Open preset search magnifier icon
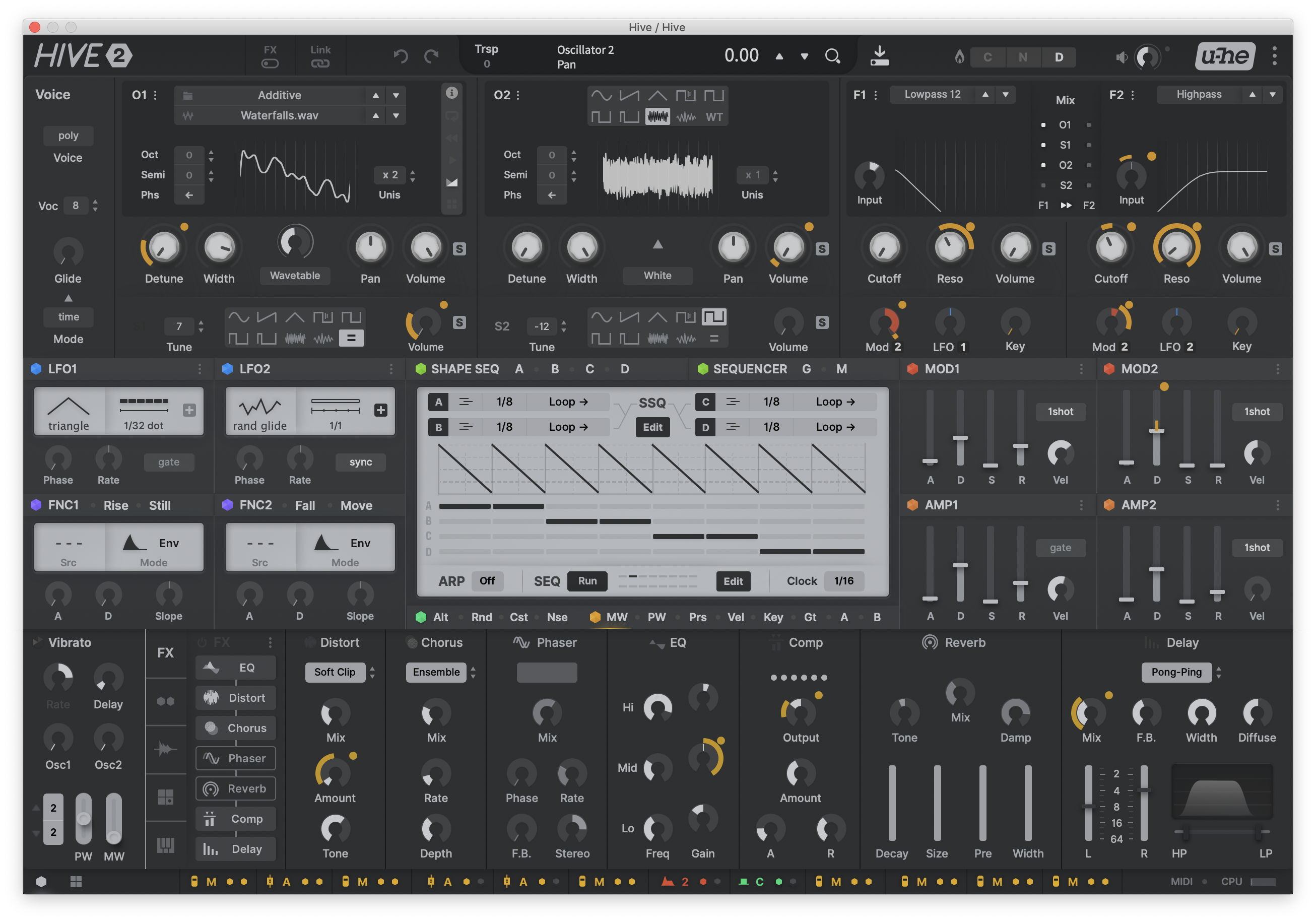 pos(832,55)
